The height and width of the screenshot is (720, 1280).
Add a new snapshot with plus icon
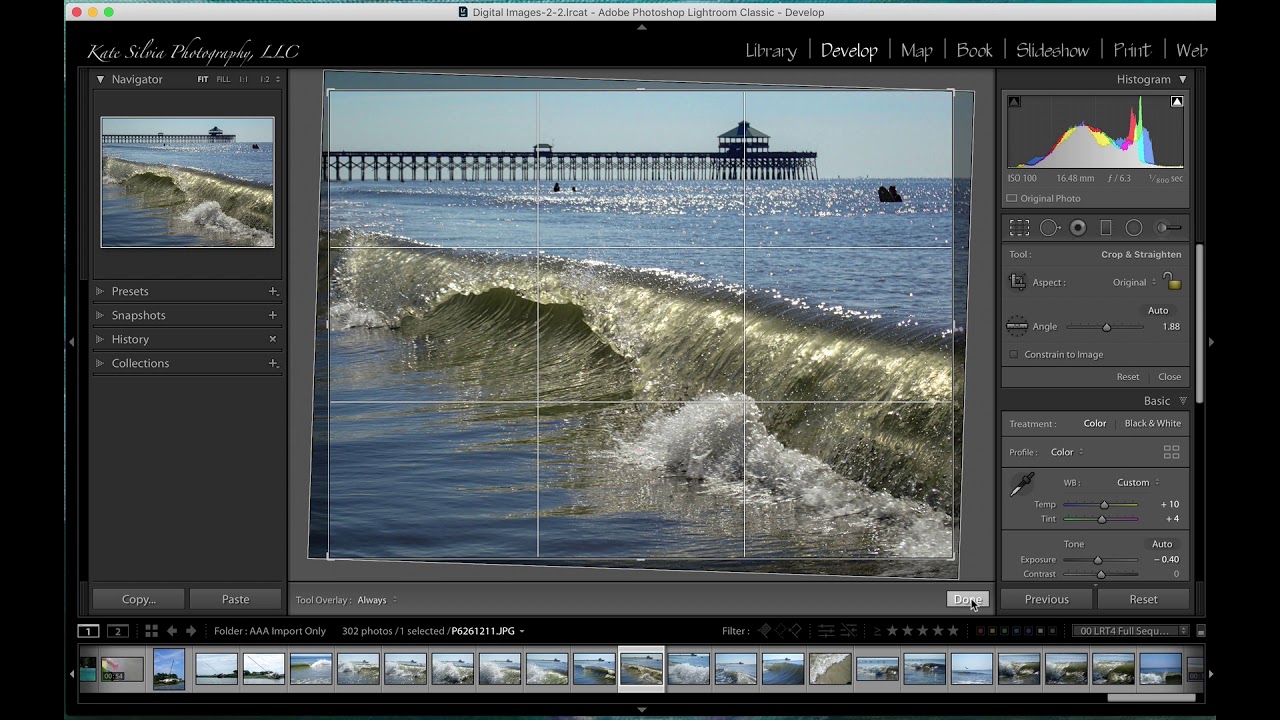[x=272, y=315]
